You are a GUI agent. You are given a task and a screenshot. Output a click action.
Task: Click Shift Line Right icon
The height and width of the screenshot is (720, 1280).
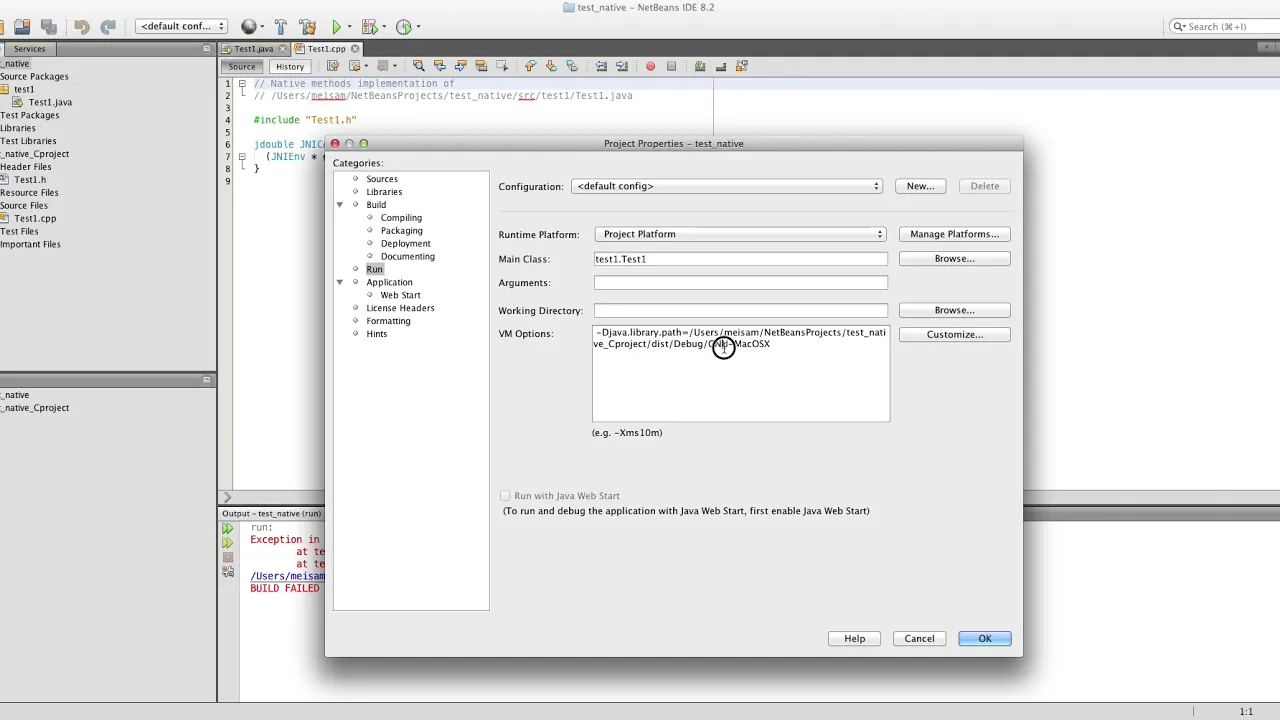click(x=622, y=66)
